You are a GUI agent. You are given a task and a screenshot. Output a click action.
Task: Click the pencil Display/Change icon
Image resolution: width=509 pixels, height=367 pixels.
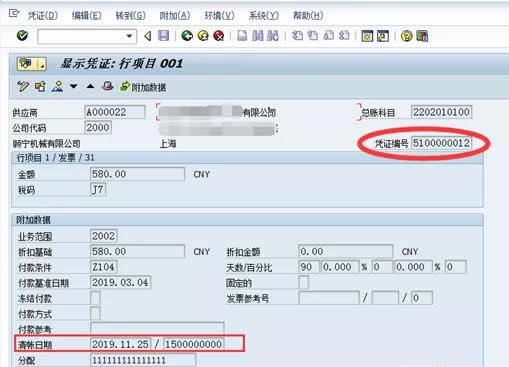click(x=23, y=87)
